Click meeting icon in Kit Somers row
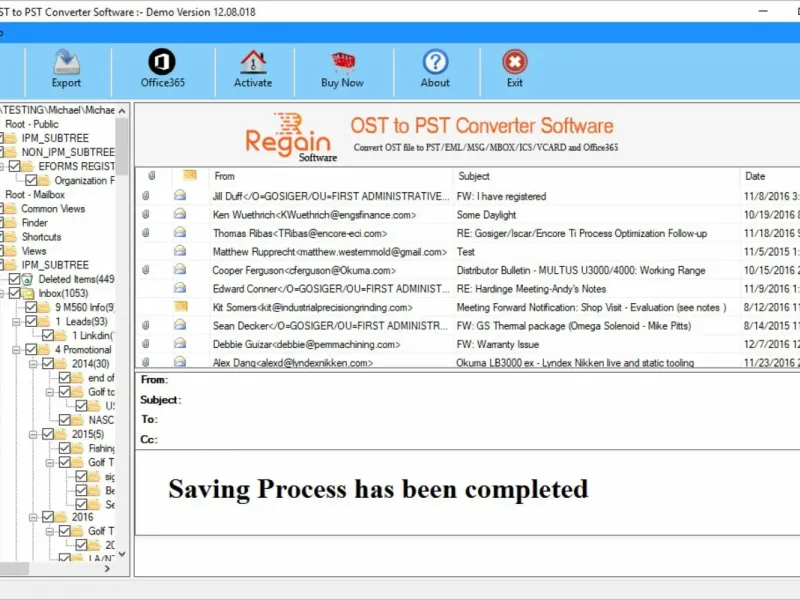The height and width of the screenshot is (600, 800). pyautogui.click(x=181, y=307)
